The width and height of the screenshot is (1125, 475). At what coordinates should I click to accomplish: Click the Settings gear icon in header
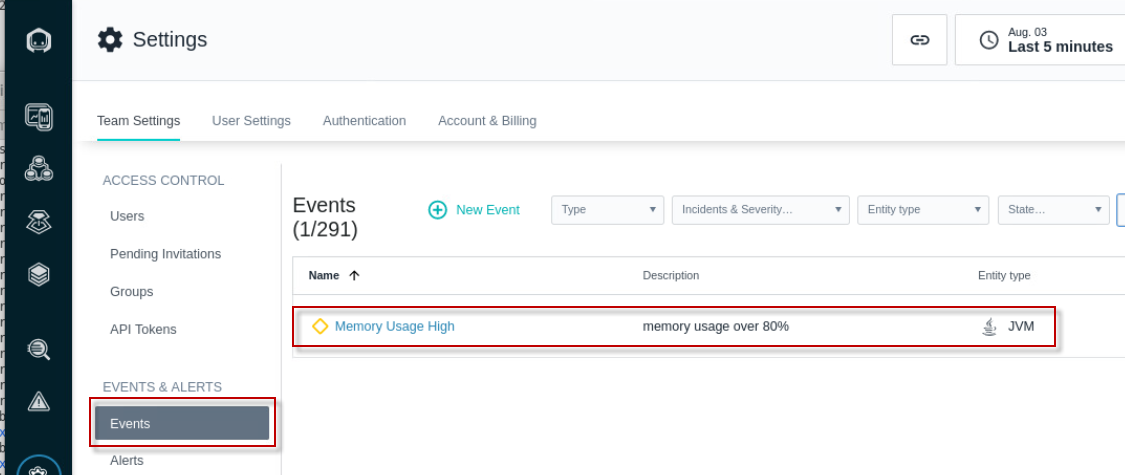pos(110,39)
